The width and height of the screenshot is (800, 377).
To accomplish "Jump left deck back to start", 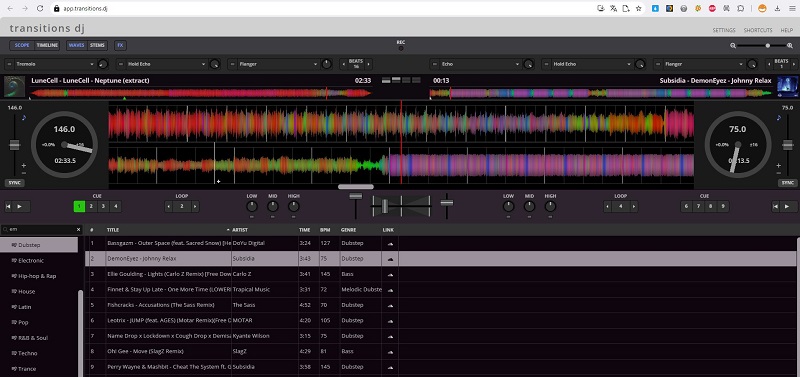I will (9, 207).
